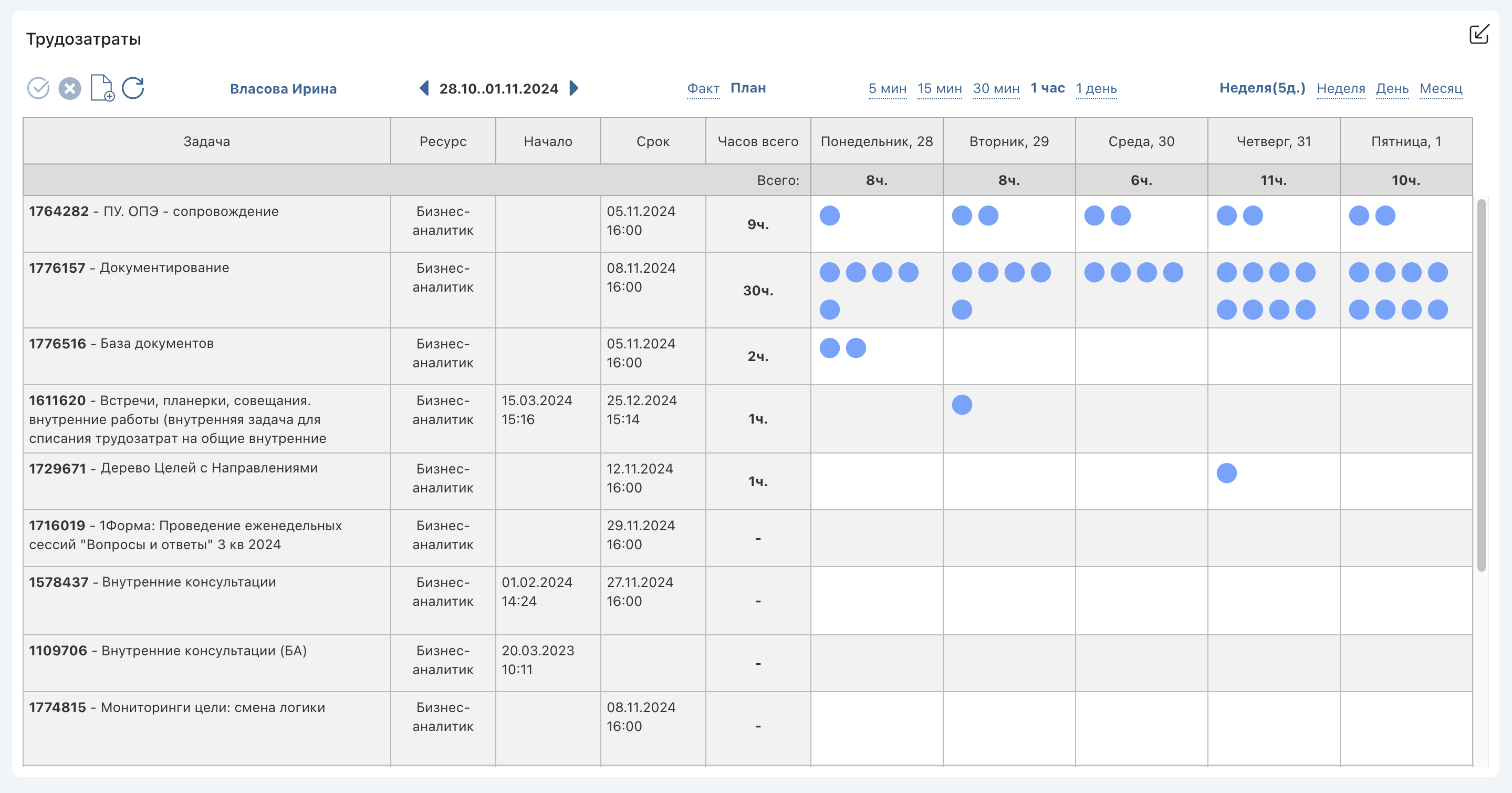Click the Среда, 30 column header
This screenshot has height=793, width=1512.
coord(1141,141)
